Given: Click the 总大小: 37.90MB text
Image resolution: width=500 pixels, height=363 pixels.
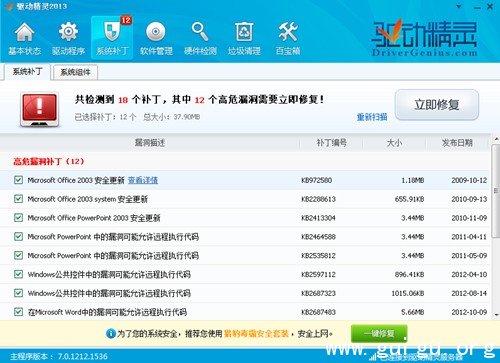Looking at the screenshot, I should click(x=172, y=117).
